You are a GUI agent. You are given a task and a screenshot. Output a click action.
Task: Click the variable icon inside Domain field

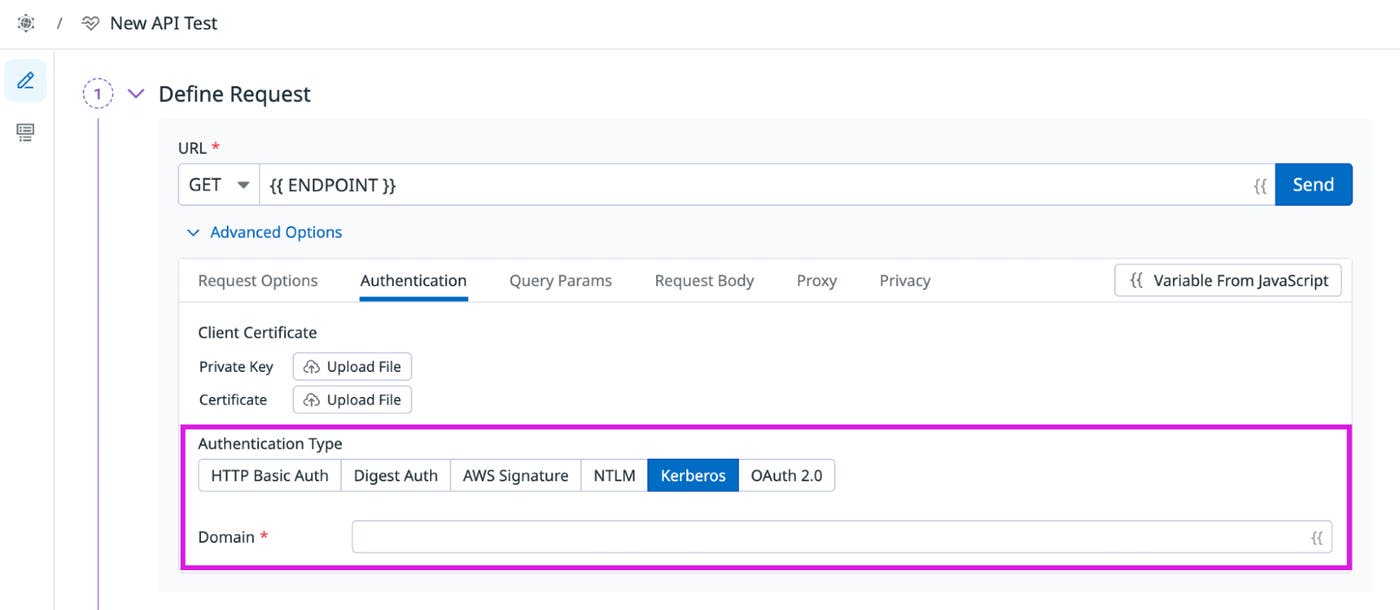pyautogui.click(x=1317, y=537)
